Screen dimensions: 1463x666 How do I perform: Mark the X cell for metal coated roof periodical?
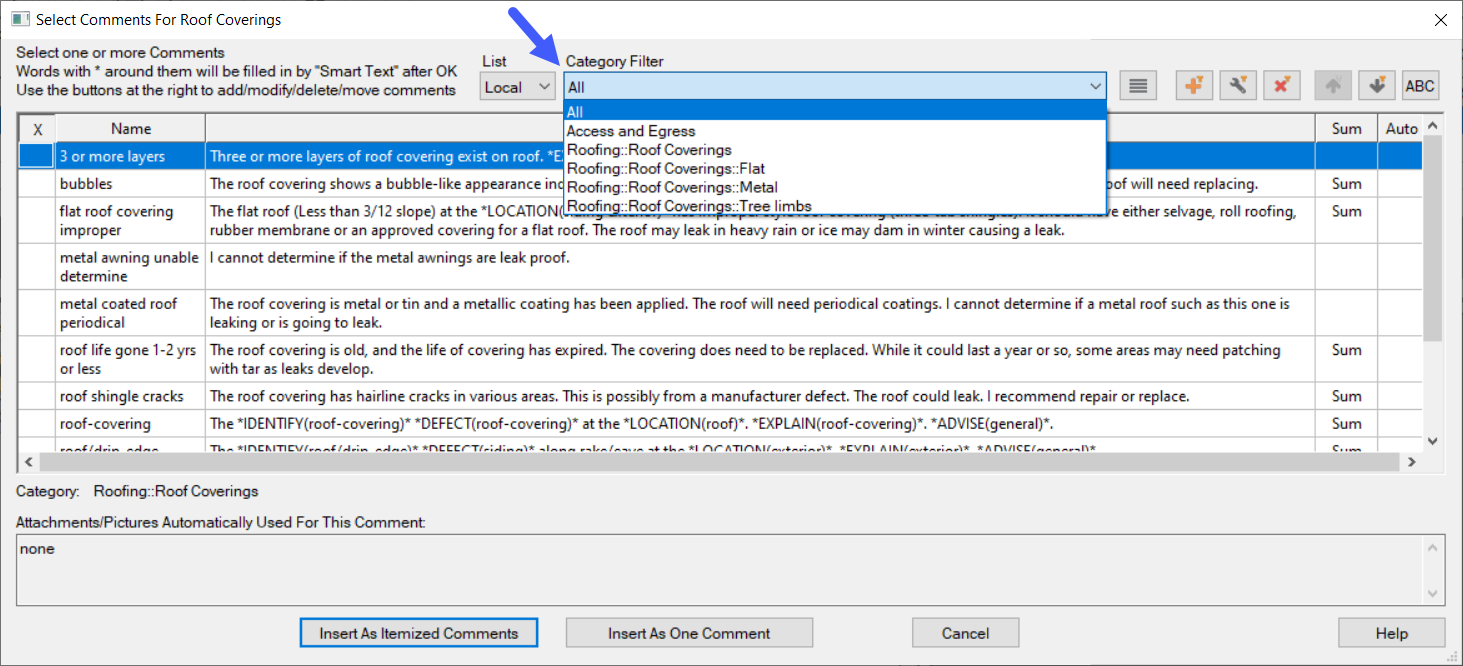pyautogui.click(x=37, y=313)
